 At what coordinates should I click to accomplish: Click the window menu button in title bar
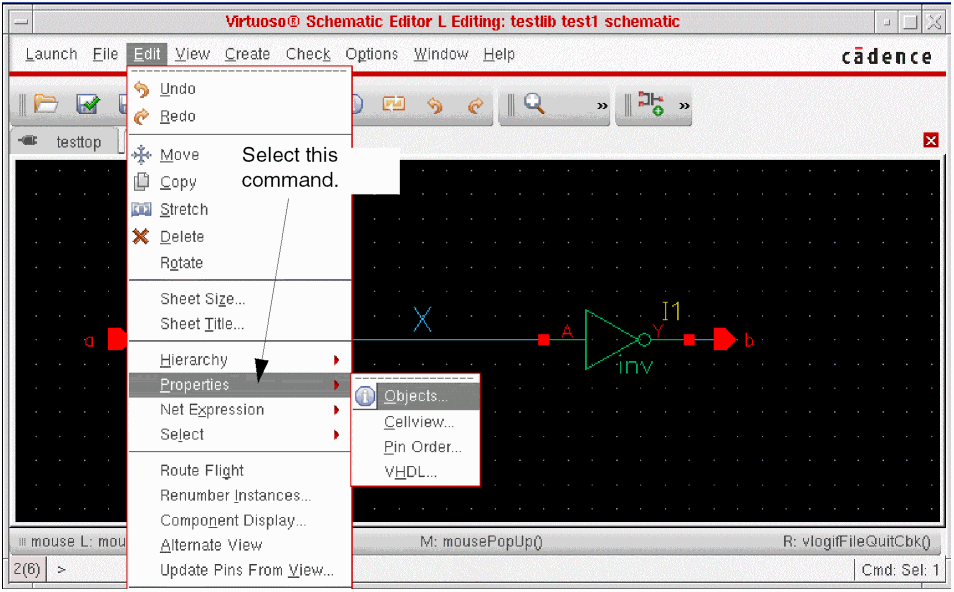tap(21, 23)
